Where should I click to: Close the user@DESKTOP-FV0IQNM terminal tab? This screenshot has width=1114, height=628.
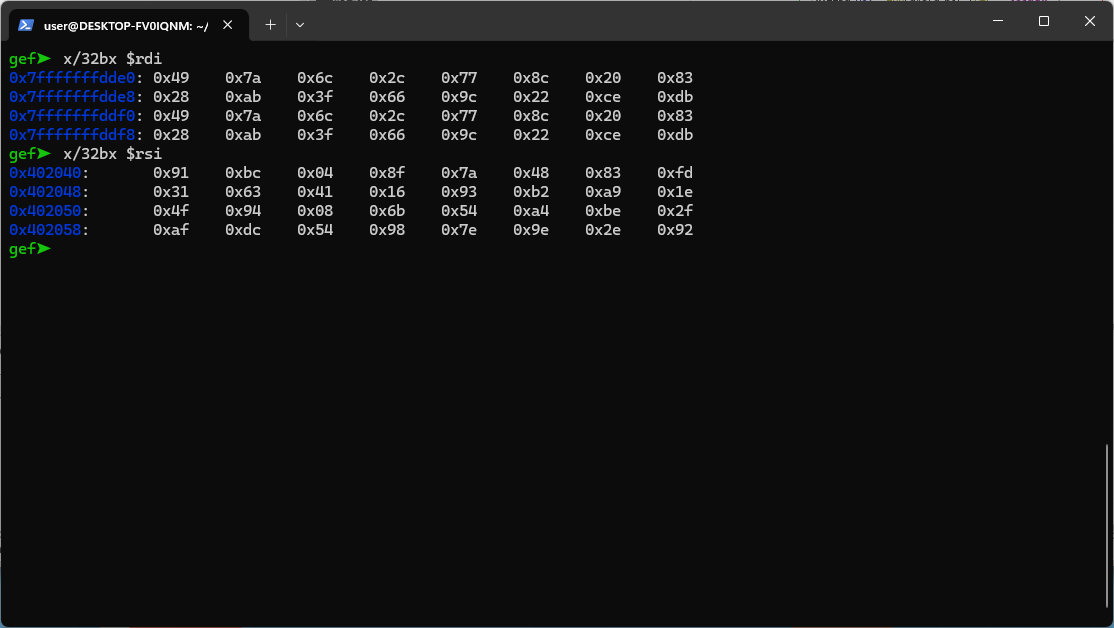[x=228, y=25]
